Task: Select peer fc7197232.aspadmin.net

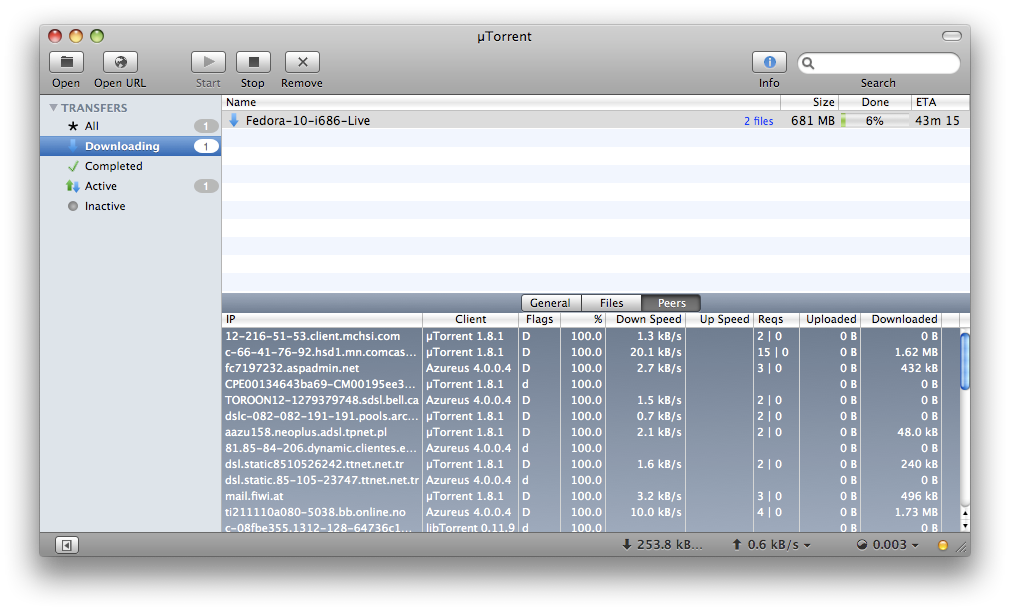Action: 292,368
